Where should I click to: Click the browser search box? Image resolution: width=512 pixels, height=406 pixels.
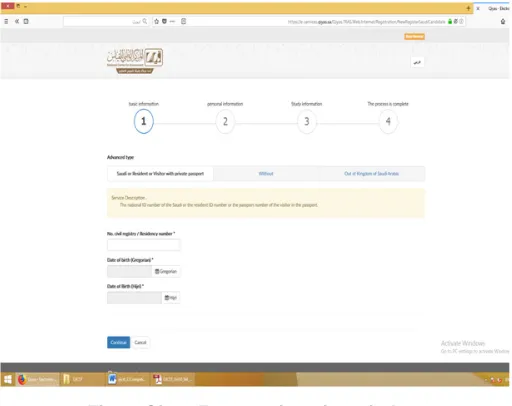coord(106,21)
